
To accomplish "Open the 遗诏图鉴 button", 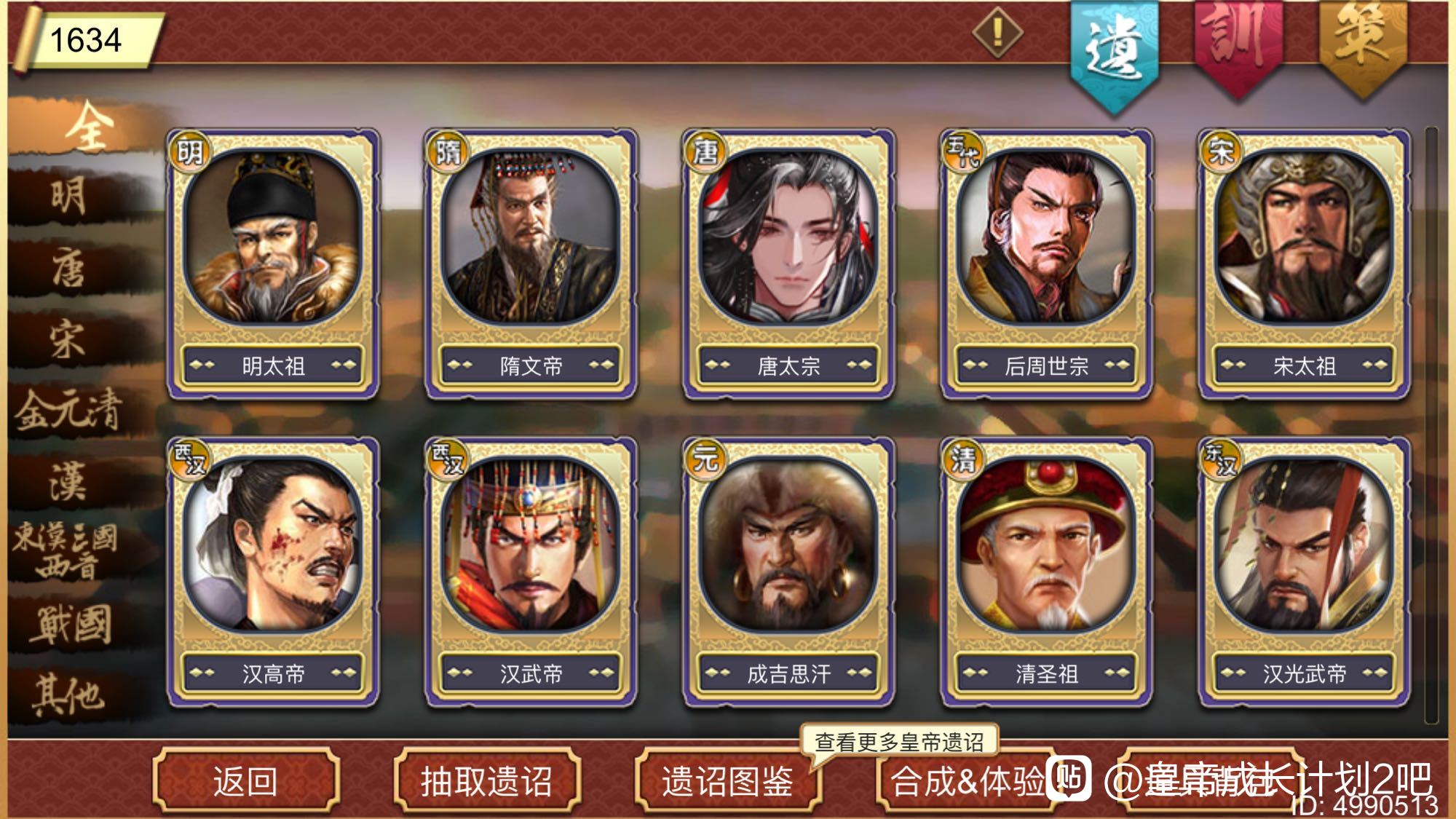I will click(x=727, y=782).
